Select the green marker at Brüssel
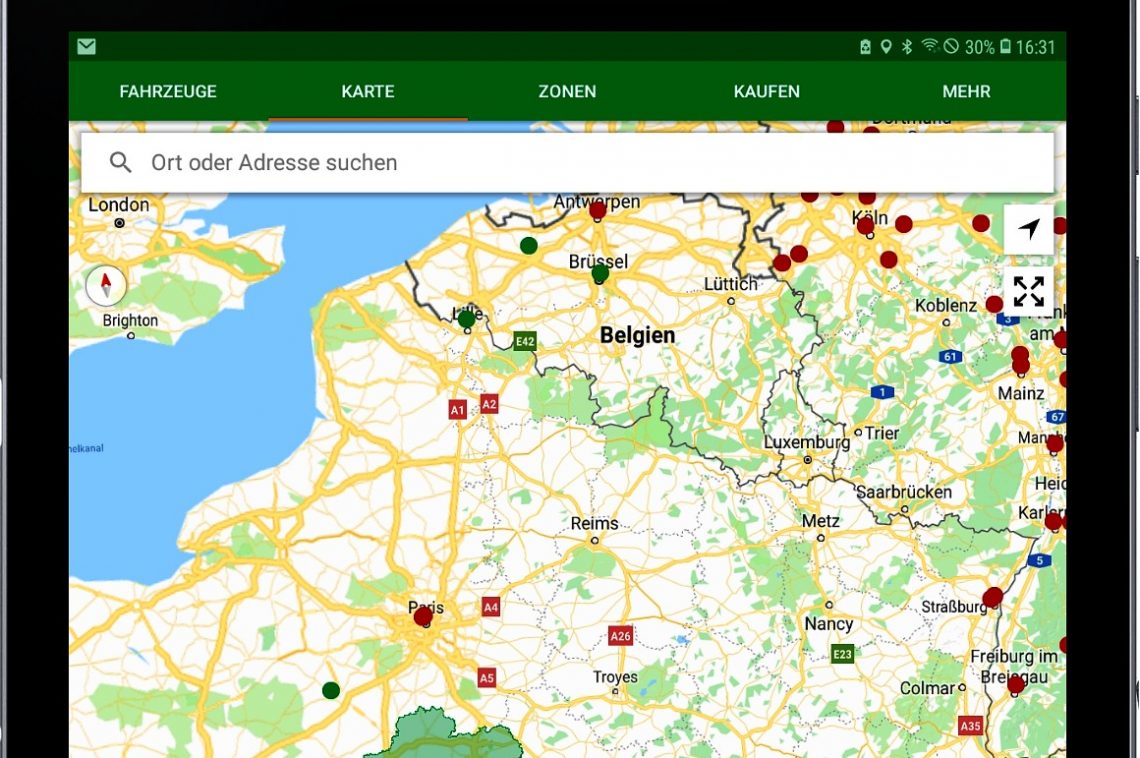The width and height of the screenshot is (1140, 758). pyautogui.click(x=600, y=273)
